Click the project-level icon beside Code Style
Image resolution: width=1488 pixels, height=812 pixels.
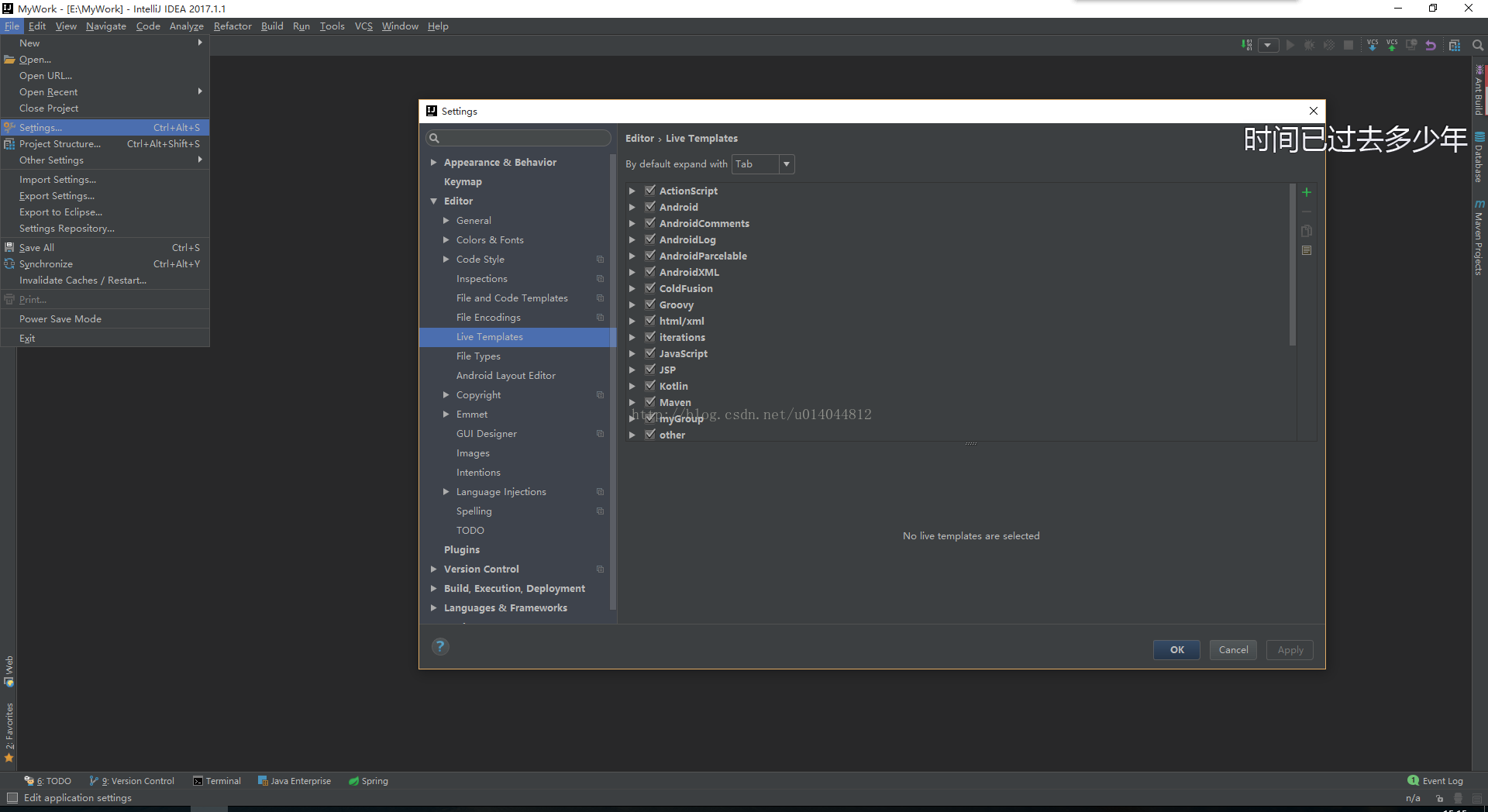pos(600,260)
